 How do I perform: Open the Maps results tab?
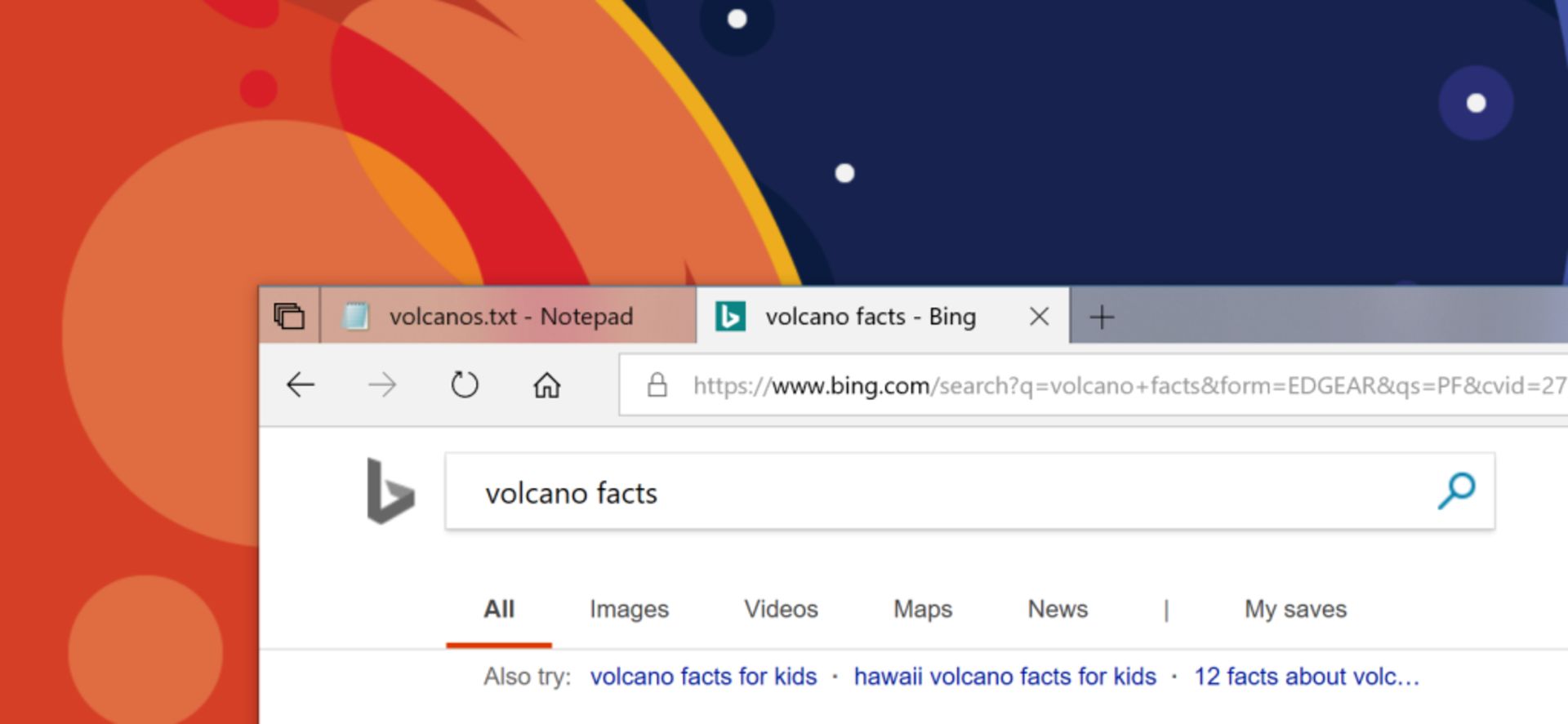click(922, 609)
